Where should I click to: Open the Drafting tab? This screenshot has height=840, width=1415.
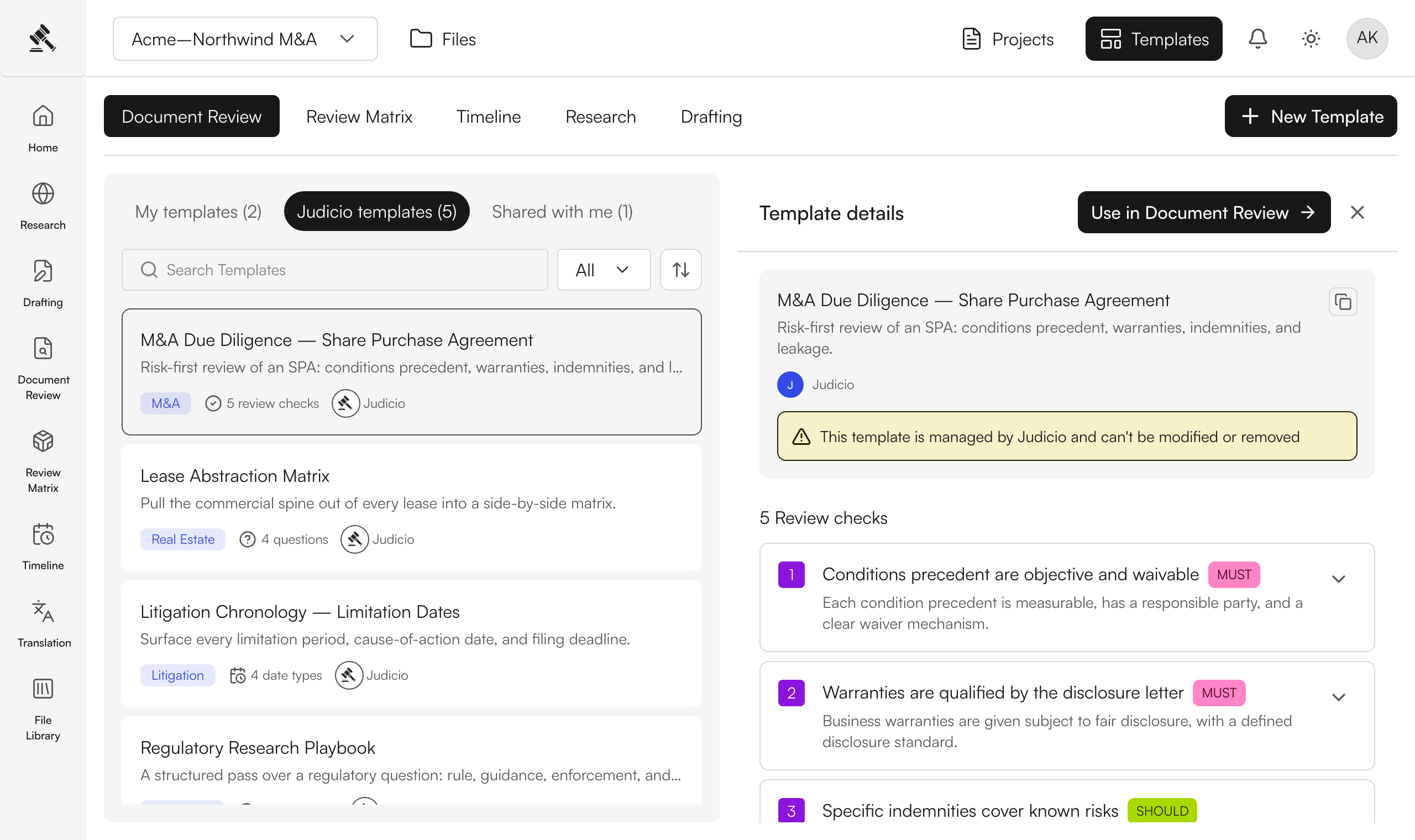click(711, 116)
